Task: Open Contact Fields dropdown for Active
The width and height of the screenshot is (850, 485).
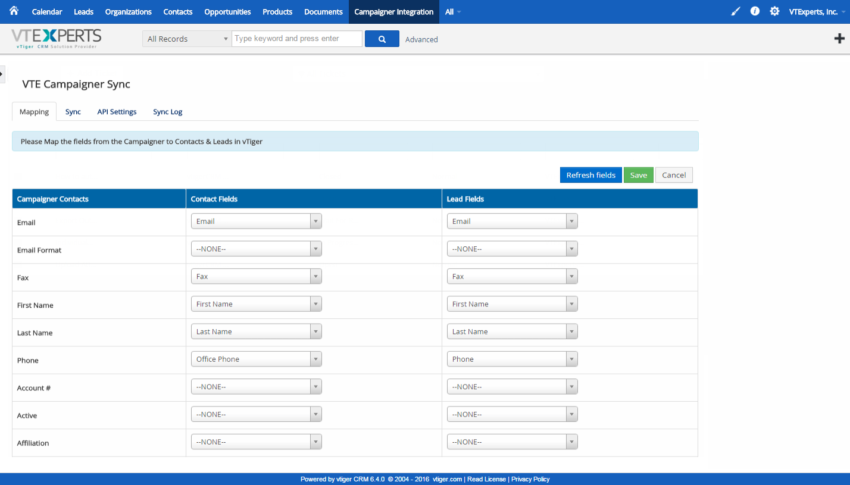Action: point(256,415)
